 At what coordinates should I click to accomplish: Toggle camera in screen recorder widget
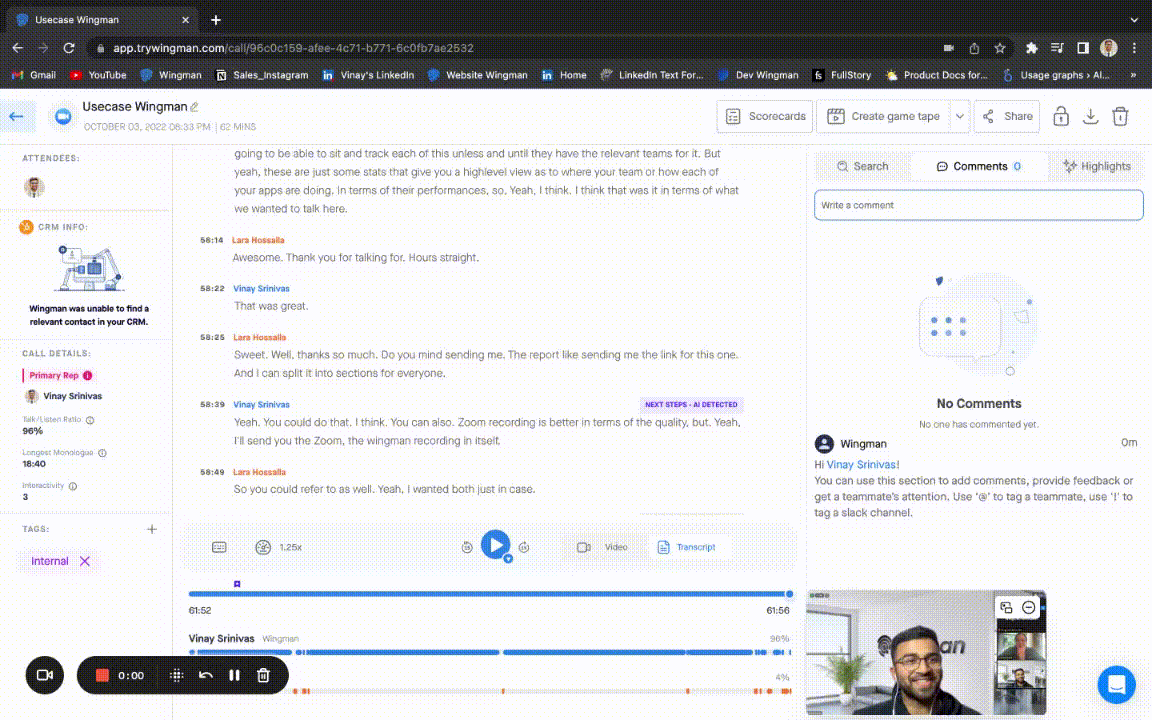pos(45,675)
